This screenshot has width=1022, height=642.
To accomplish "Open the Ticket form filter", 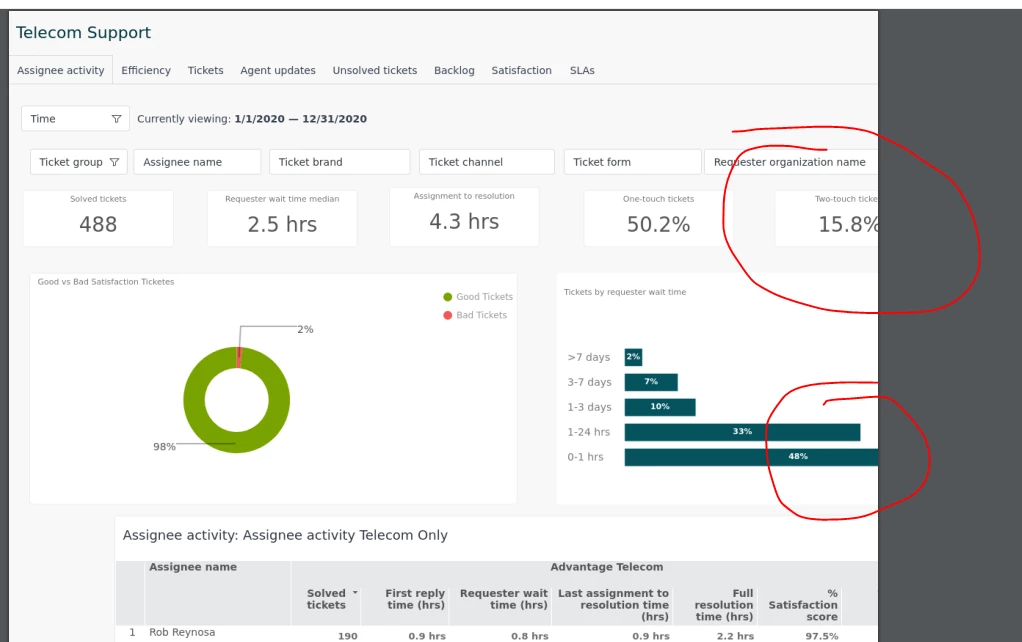I will 632,162.
